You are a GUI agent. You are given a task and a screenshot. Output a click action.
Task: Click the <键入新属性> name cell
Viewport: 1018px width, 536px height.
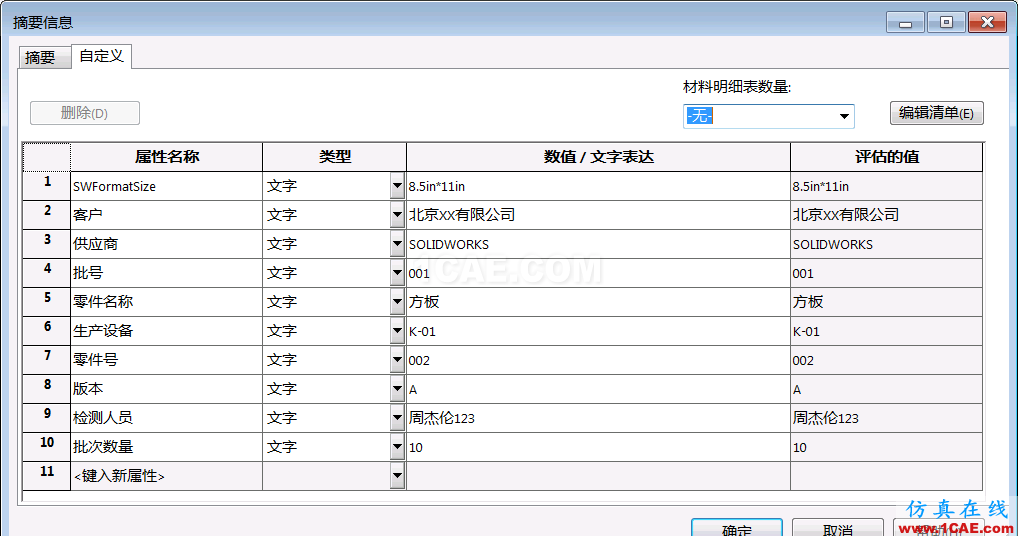pyautogui.click(x=166, y=476)
